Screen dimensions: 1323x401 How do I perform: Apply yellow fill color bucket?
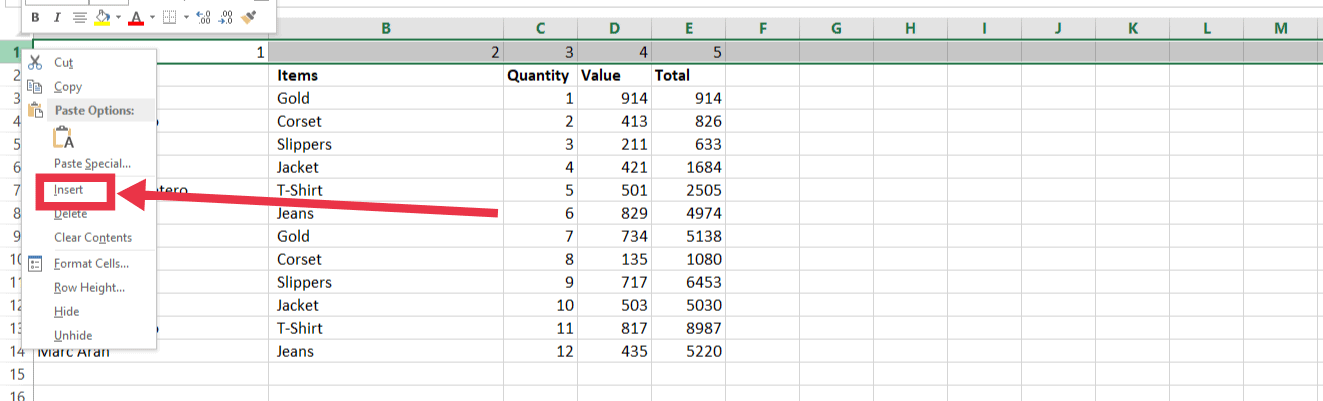(x=102, y=17)
